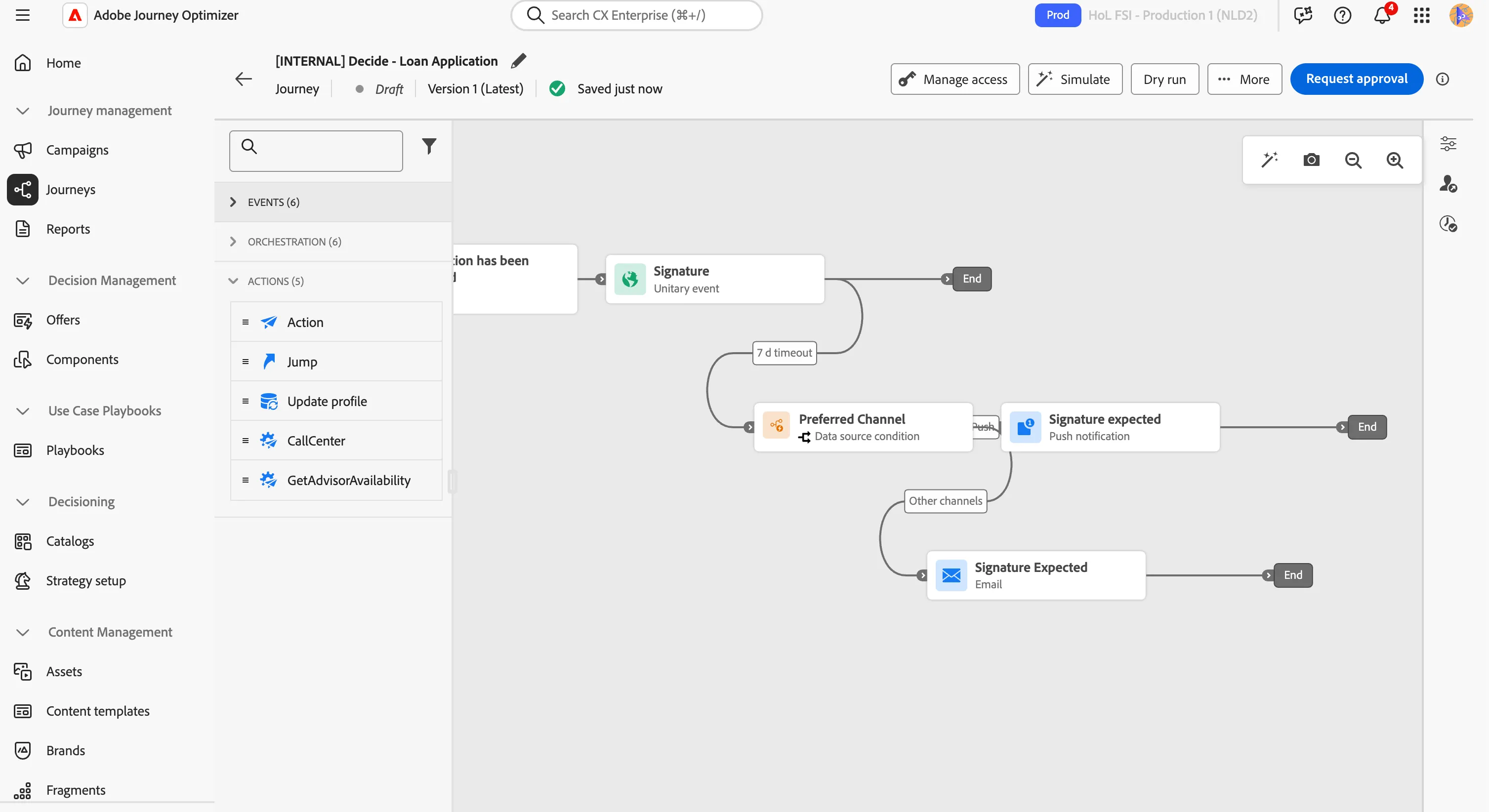Open the hamburger navigation menu
1489x812 pixels.
(x=23, y=15)
